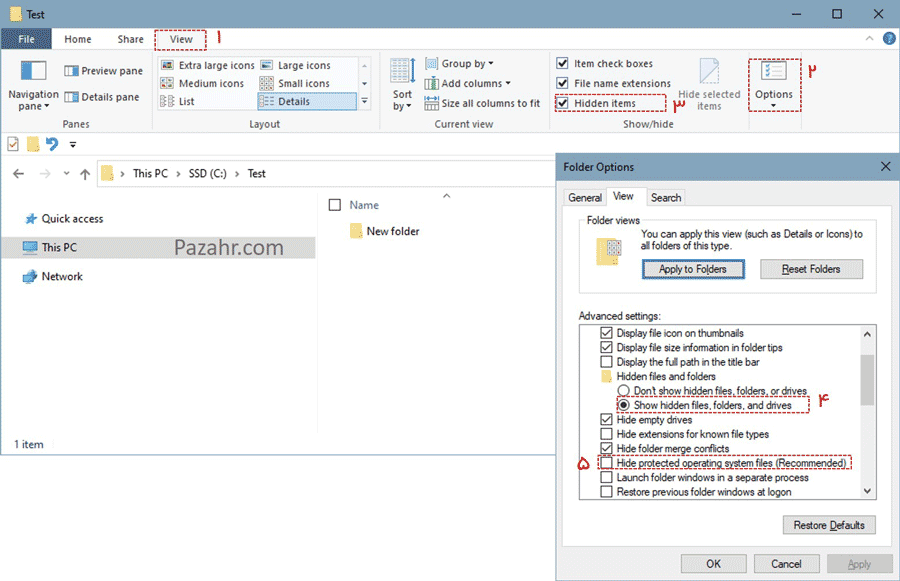
Task: Toggle the Details pane
Action: coord(102,97)
